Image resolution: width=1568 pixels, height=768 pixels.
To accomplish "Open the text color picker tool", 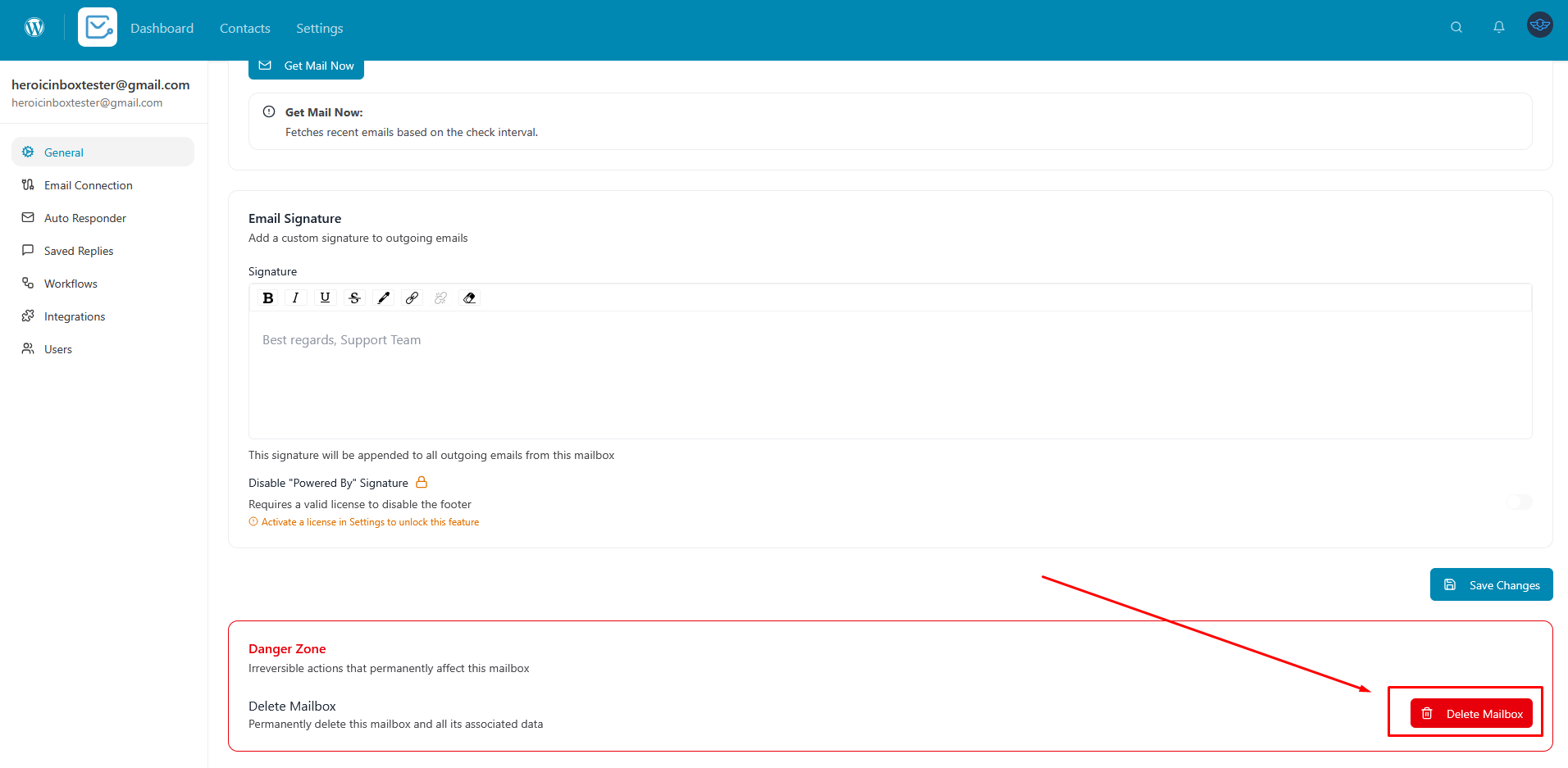I will 383,298.
